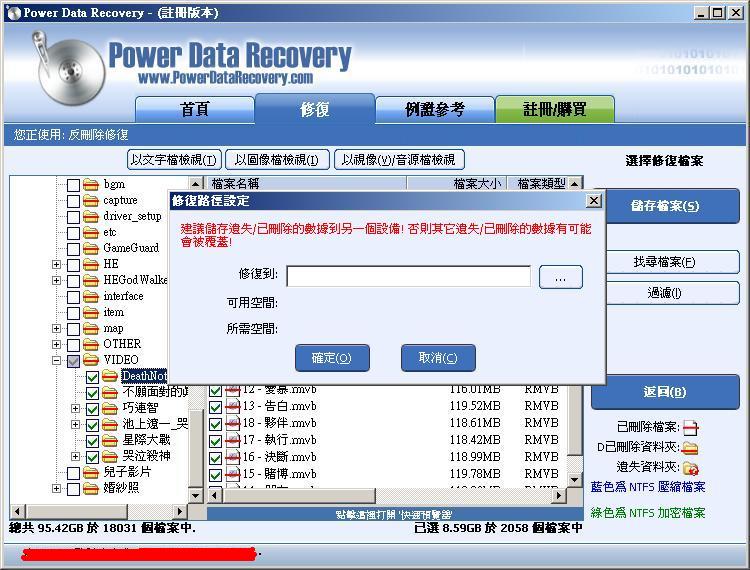This screenshot has width=750, height=570.
Task: Cancel the dialog with 取消(C)
Action: [438, 358]
